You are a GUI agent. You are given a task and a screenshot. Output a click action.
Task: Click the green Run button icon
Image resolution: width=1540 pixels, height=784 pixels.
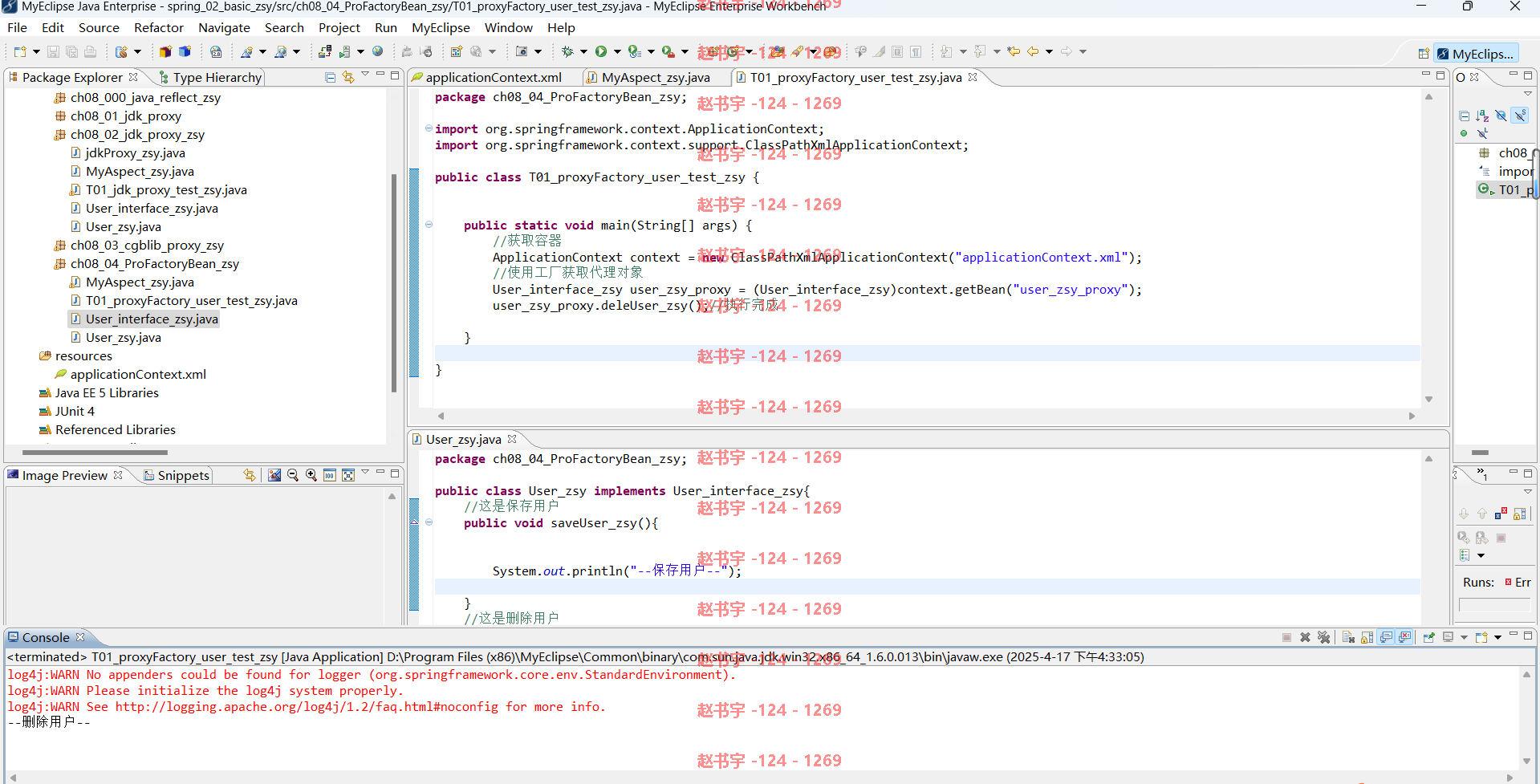[x=601, y=51]
